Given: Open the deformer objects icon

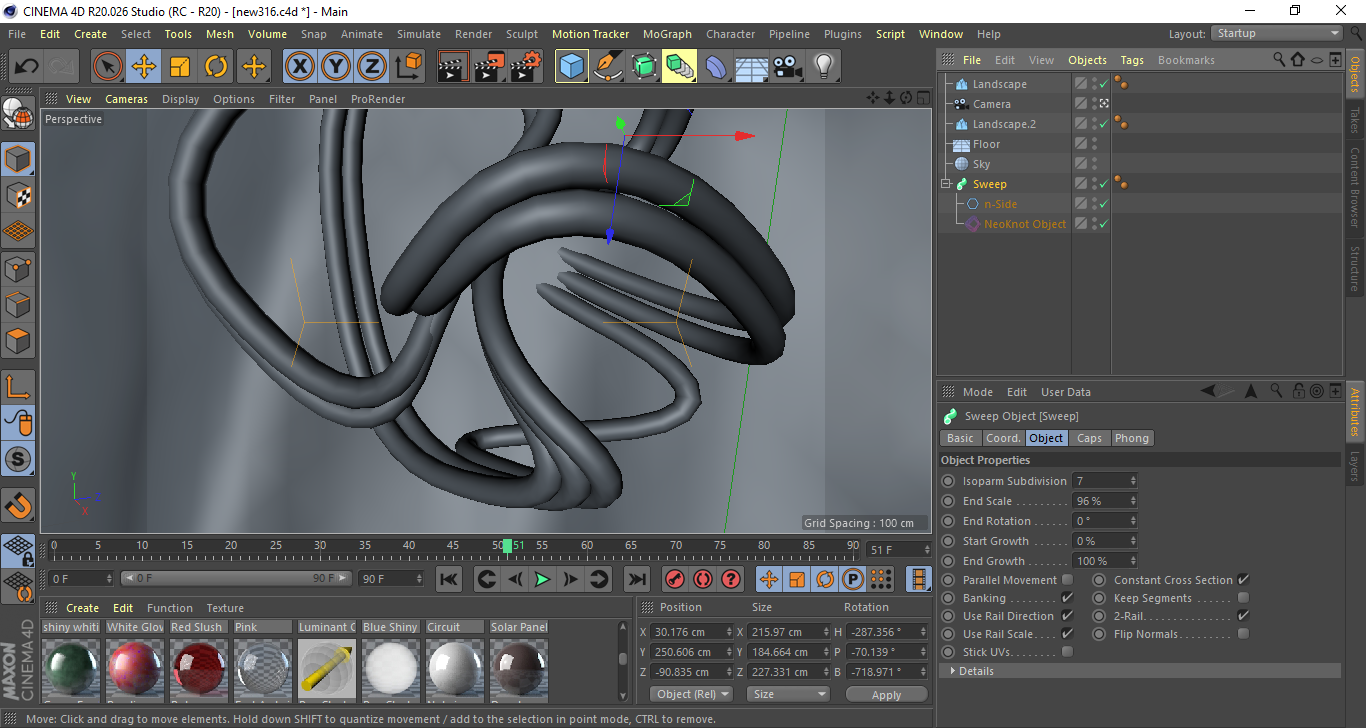Looking at the screenshot, I should pyautogui.click(x=716, y=67).
